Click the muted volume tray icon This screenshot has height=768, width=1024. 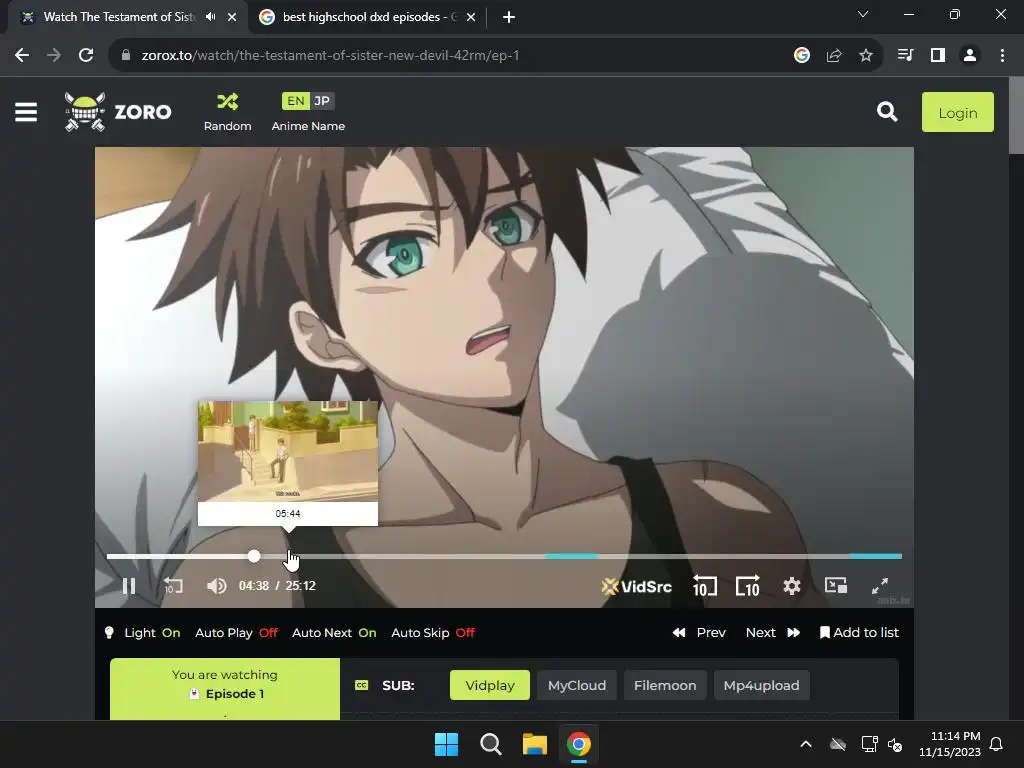click(x=895, y=744)
